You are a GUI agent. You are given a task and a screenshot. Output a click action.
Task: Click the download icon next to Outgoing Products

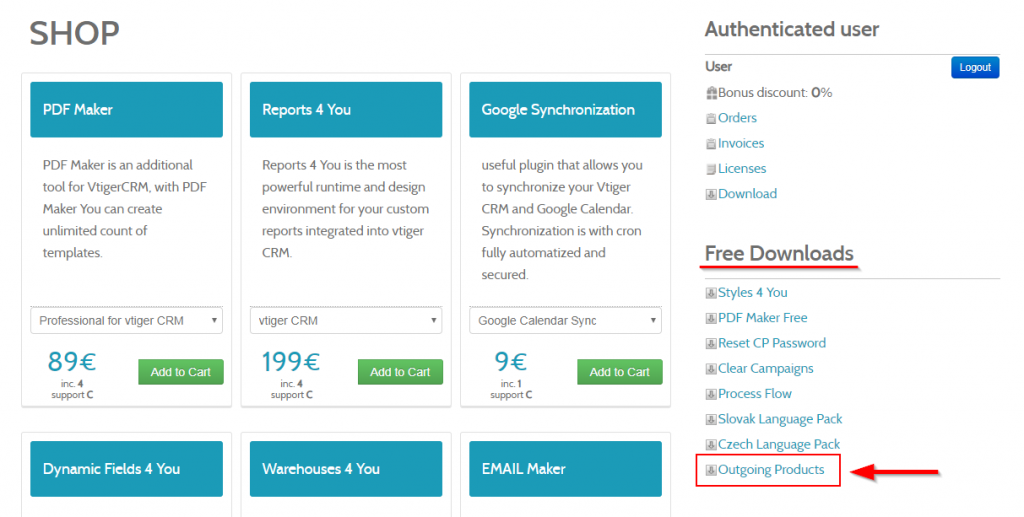(711, 471)
